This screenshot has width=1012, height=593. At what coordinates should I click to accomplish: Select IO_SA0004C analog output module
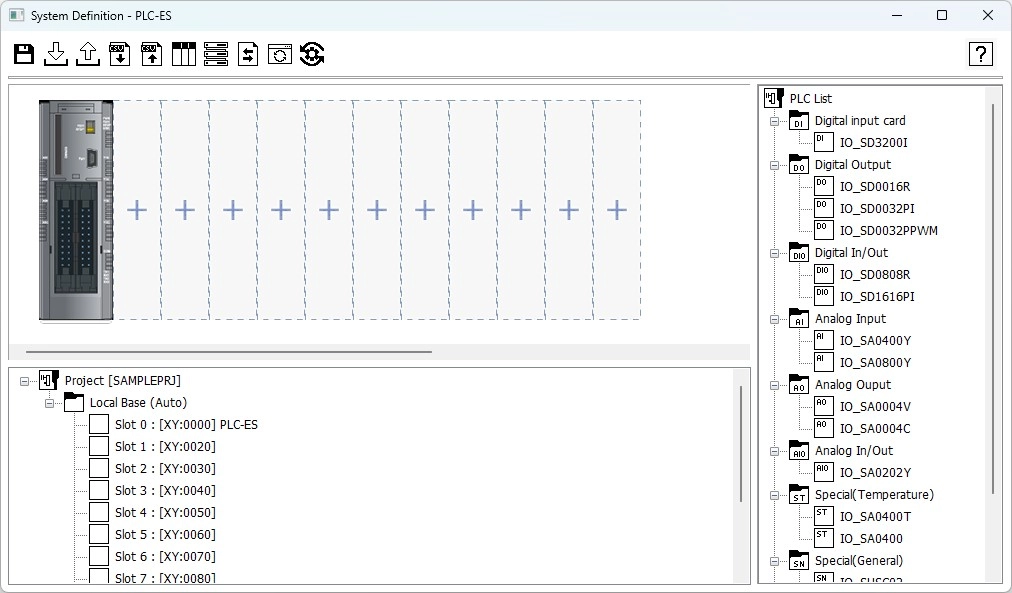point(875,428)
